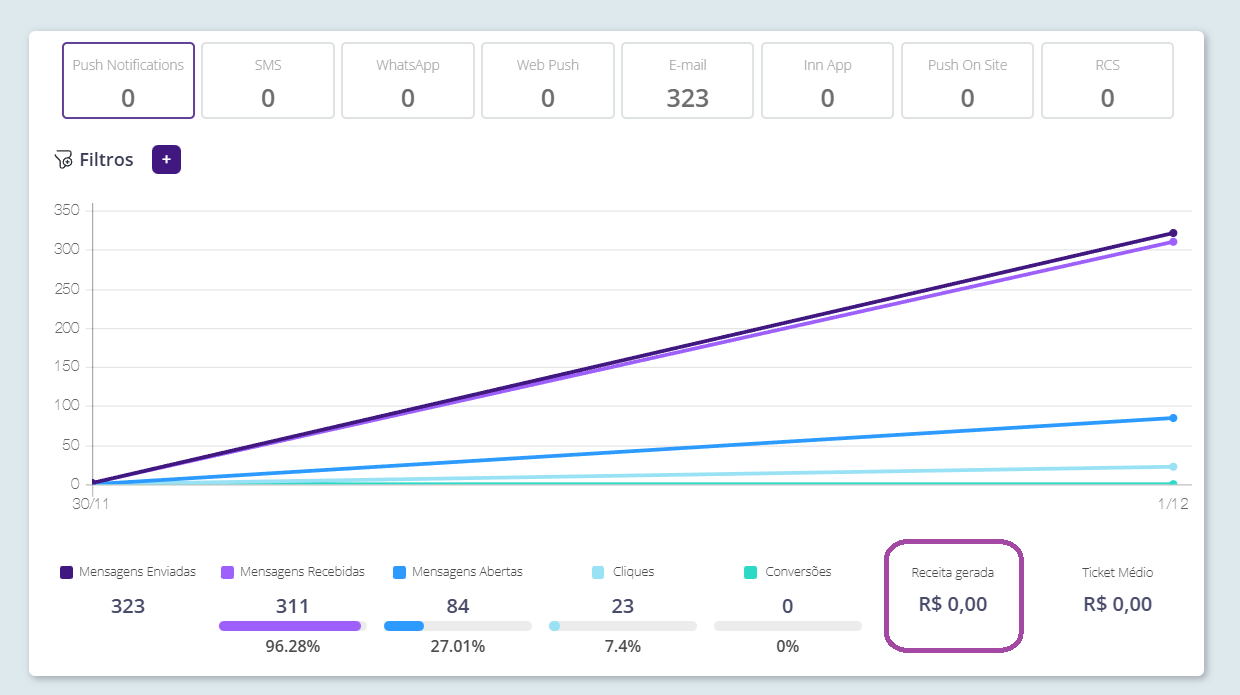Select the Inn App channel card
The image size is (1240, 695).
tap(828, 80)
